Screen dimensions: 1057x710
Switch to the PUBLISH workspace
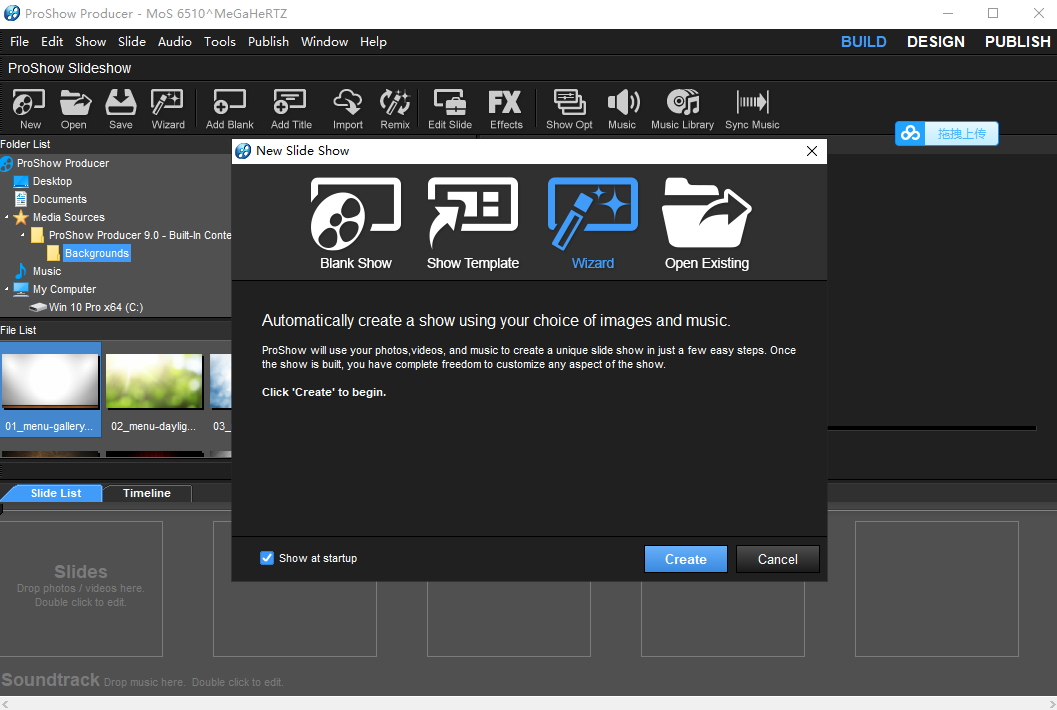(x=1017, y=42)
